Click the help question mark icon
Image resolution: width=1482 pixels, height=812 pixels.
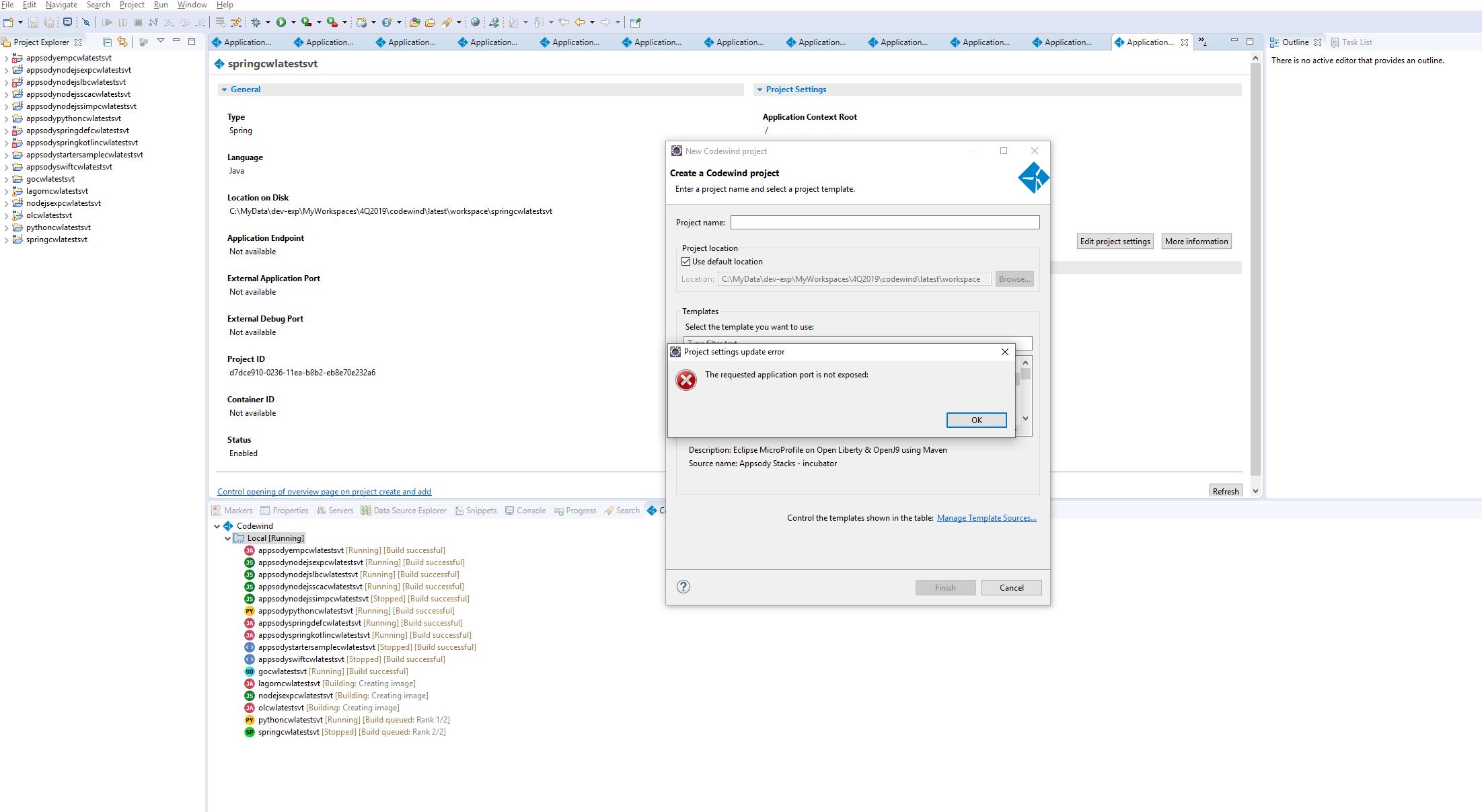click(683, 587)
